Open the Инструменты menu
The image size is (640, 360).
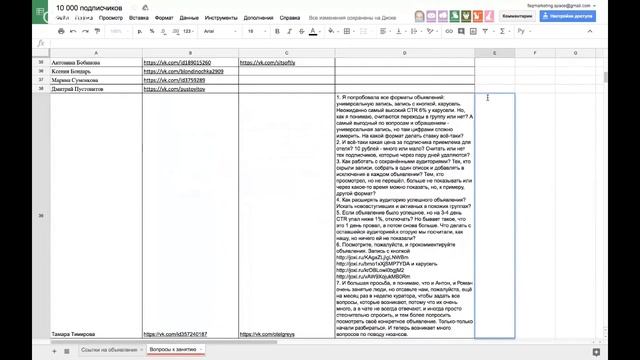(x=221, y=18)
